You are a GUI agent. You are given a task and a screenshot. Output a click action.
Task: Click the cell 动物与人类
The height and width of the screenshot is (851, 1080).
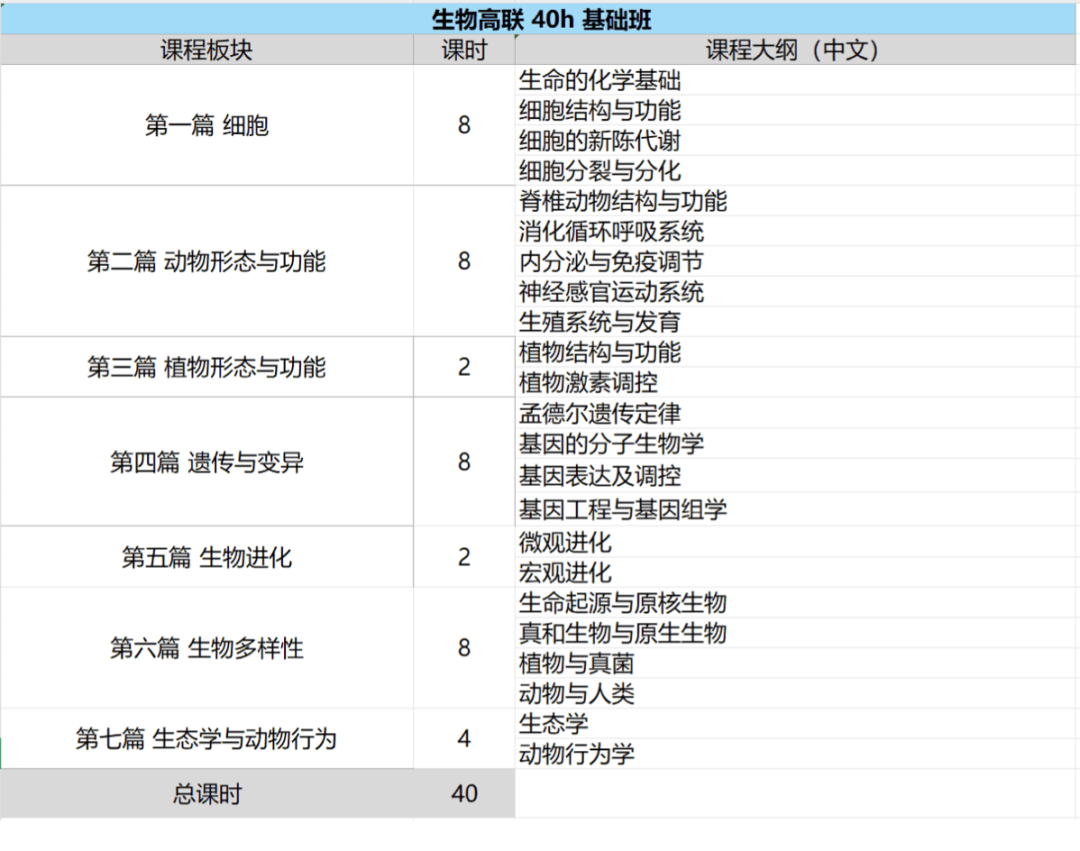[x=795, y=693]
